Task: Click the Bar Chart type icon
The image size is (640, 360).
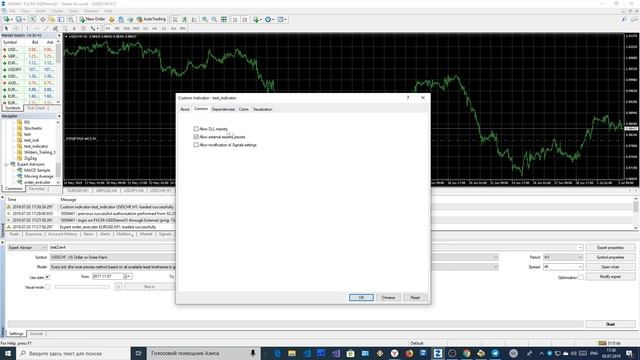Action: (175, 19)
